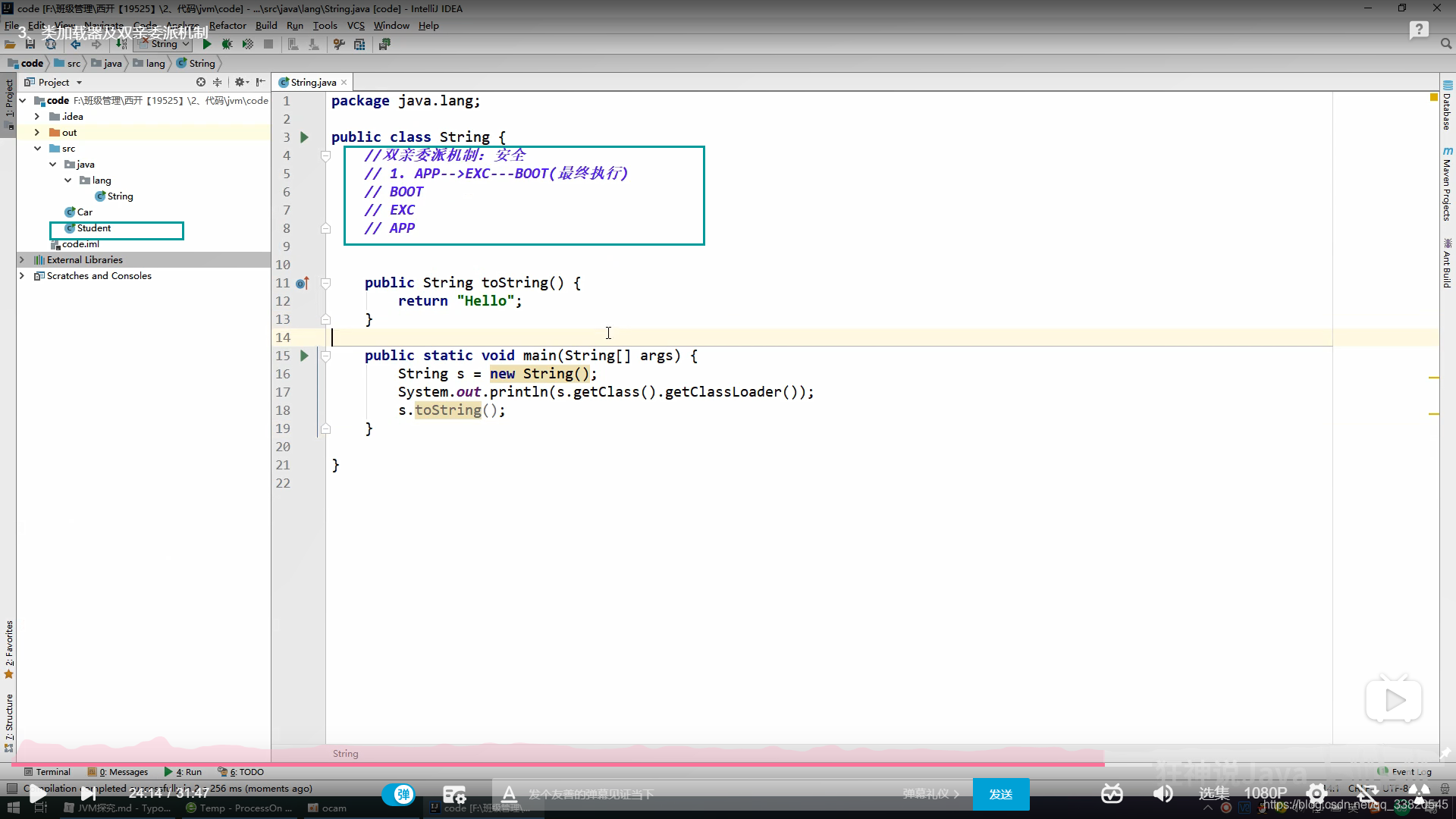Screen dimensions: 1456x819
Task: Open the Refactor menu
Action: click(x=227, y=25)
